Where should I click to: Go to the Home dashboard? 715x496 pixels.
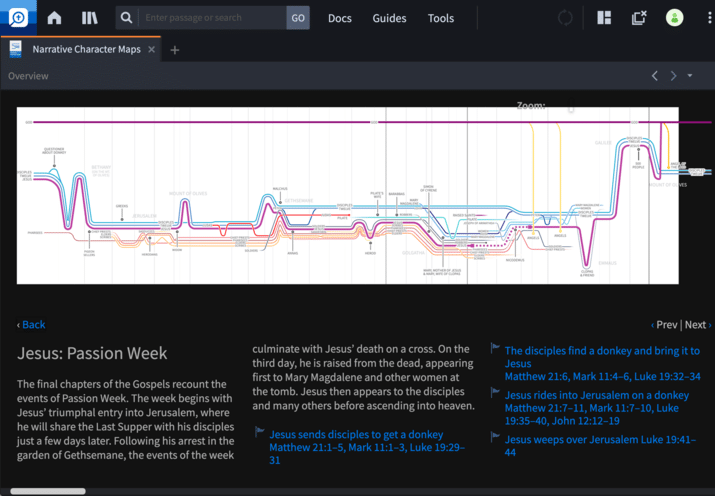(54, 18)
